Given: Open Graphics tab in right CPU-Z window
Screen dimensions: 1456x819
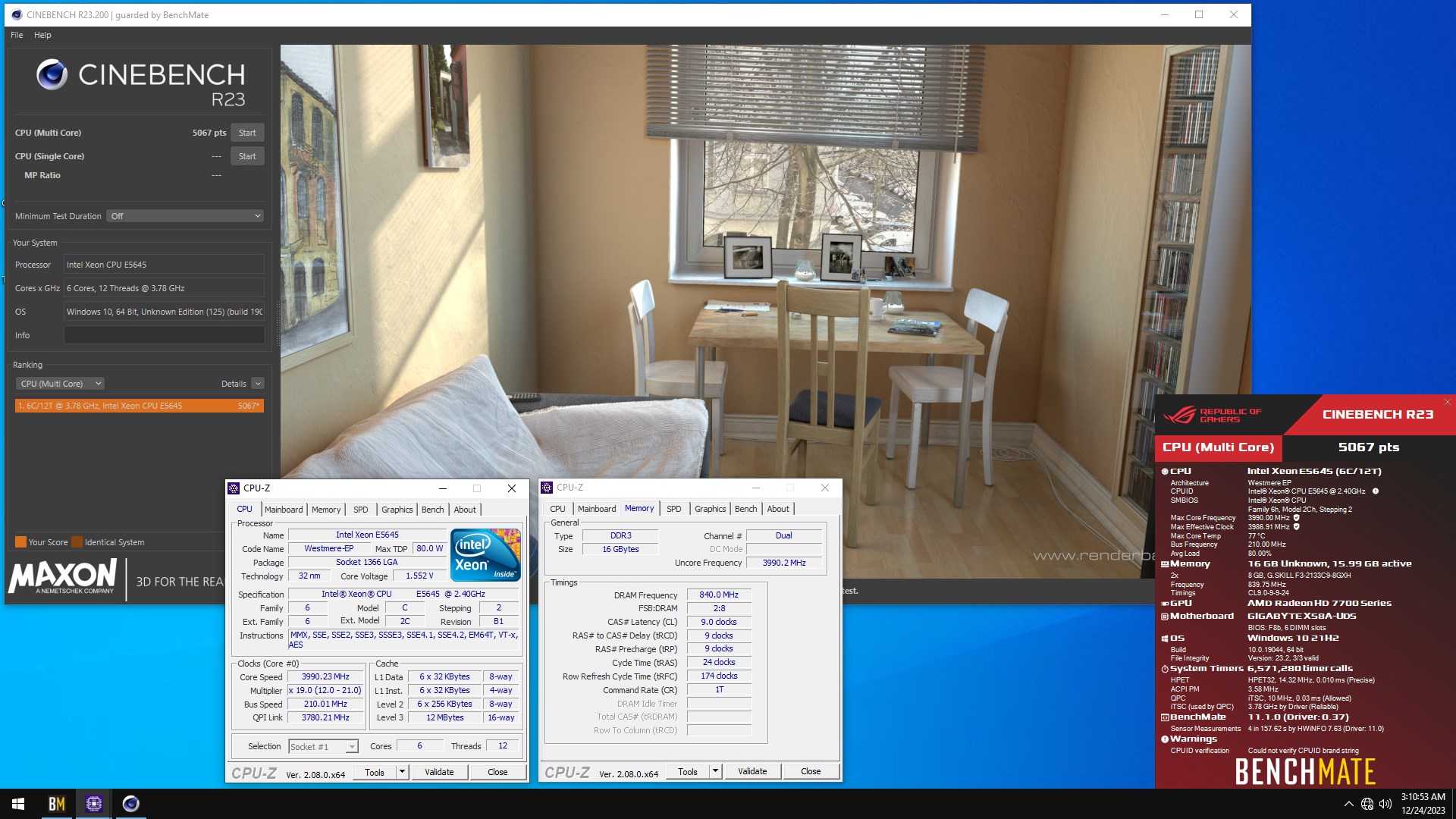Looking at the screenshot, I should 711,509.
